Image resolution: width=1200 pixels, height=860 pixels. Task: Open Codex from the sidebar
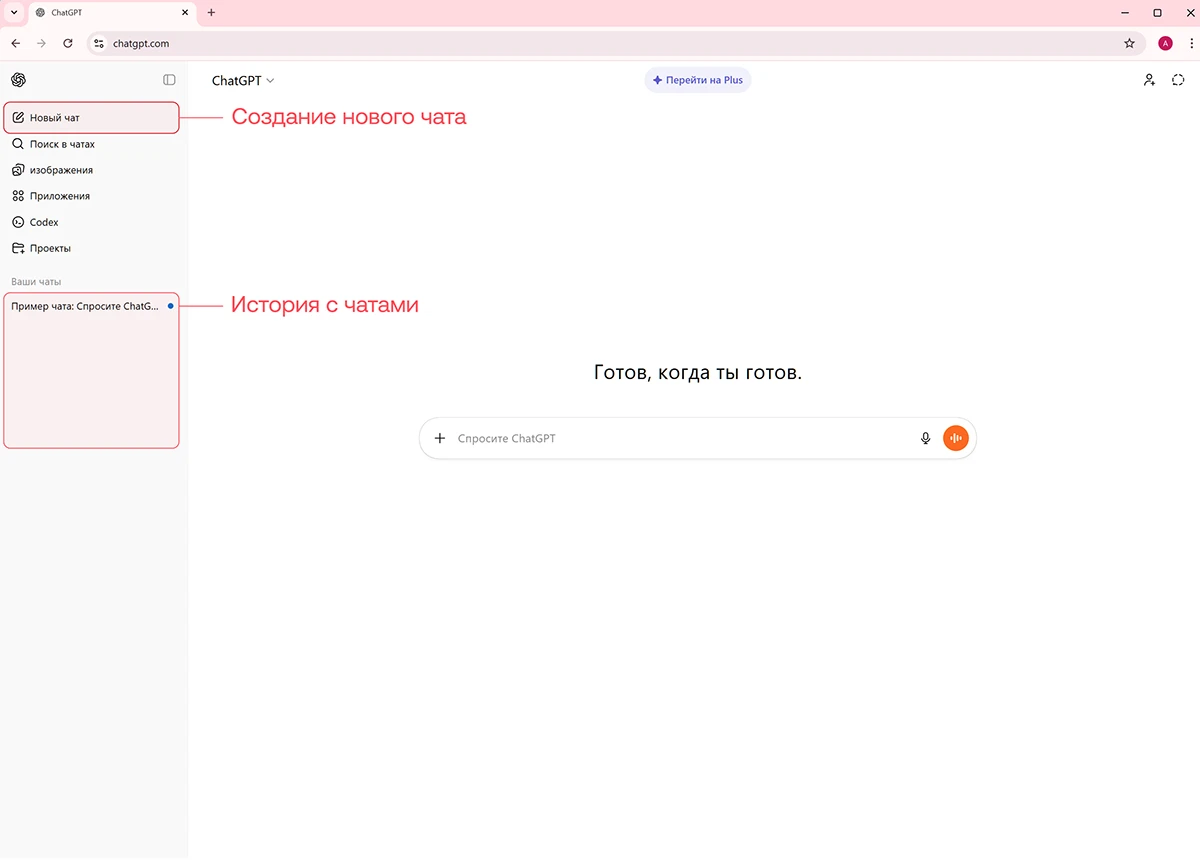pyautogui.click(x=44, y=222)
